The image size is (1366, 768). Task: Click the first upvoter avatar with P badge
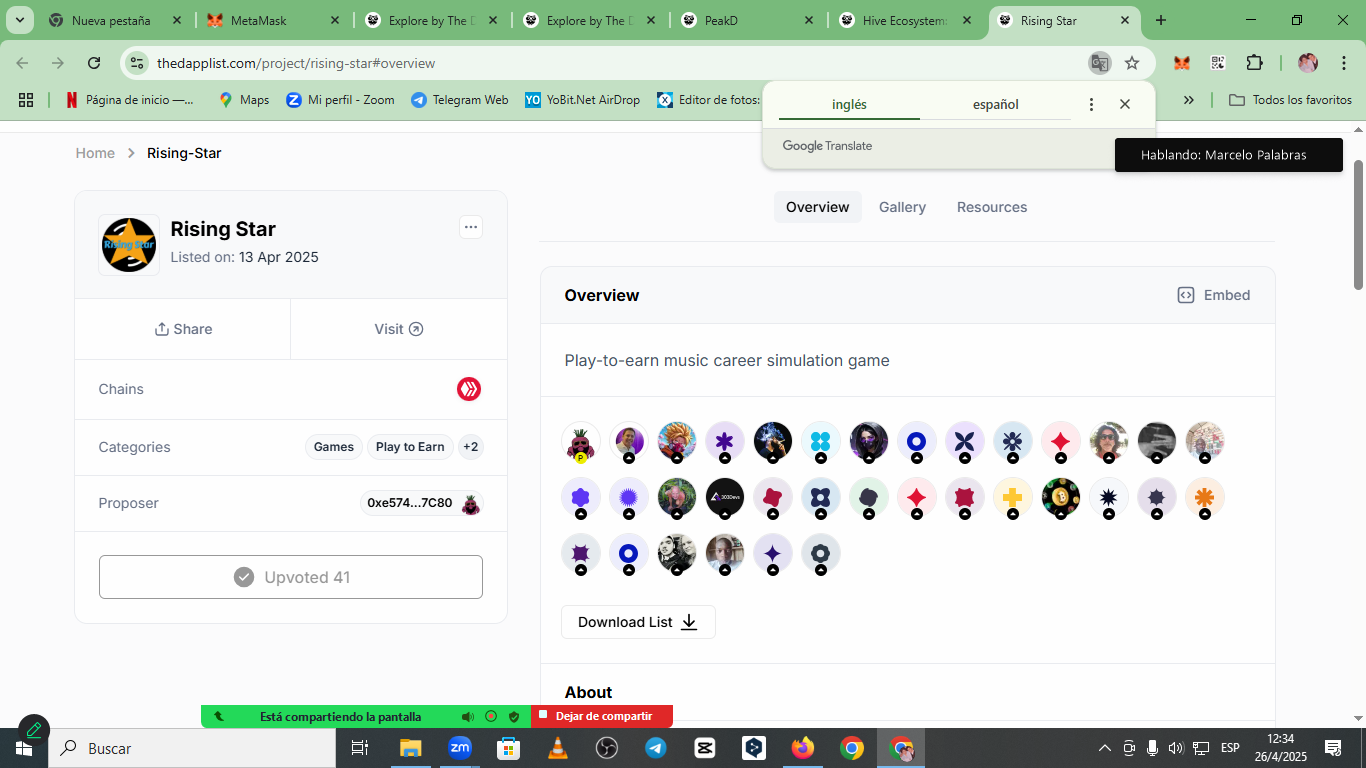click(x=580, y=441)
